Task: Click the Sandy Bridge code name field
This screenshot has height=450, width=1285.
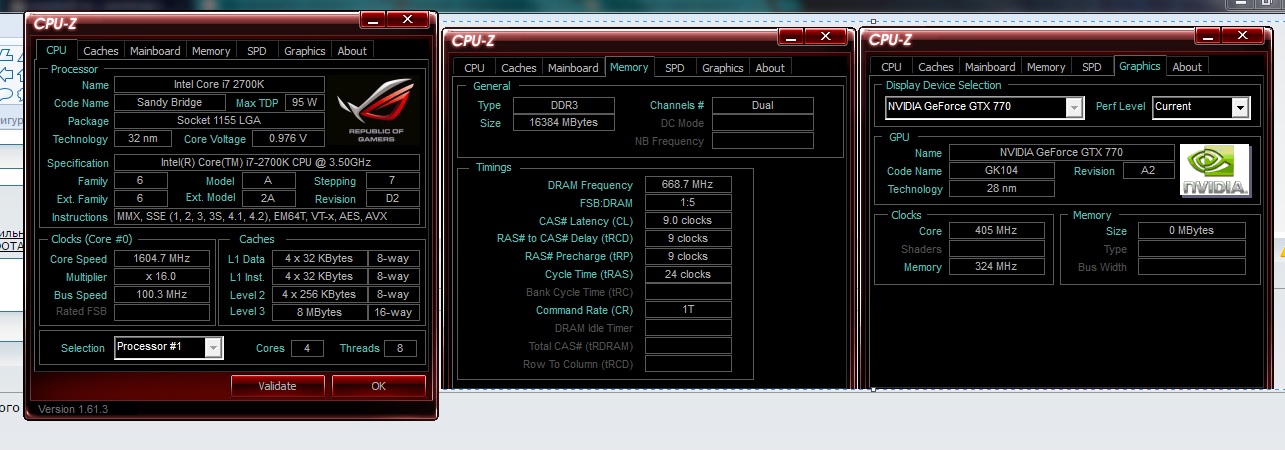Action: [x=170, y=102]
